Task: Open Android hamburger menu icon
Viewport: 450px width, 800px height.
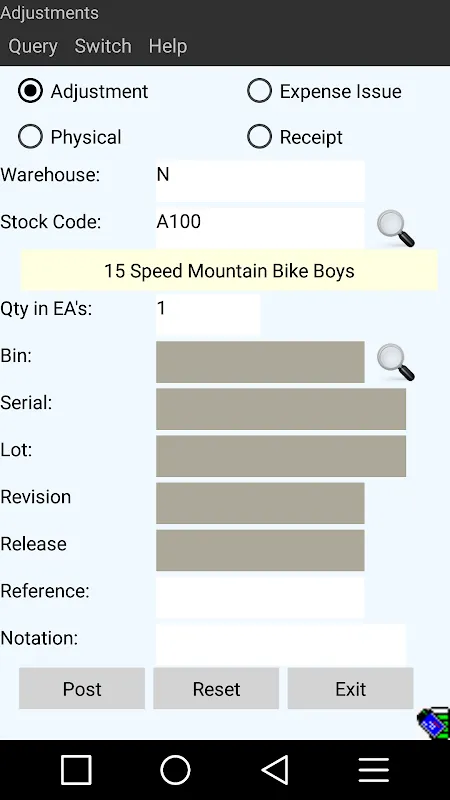Action: (373, 769)
